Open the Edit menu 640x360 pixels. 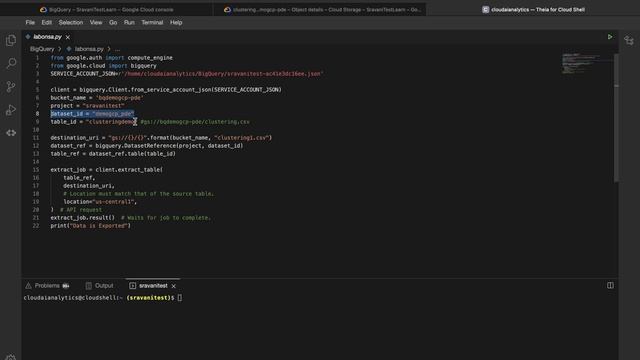pyautogui.click(x=47, y=22)
